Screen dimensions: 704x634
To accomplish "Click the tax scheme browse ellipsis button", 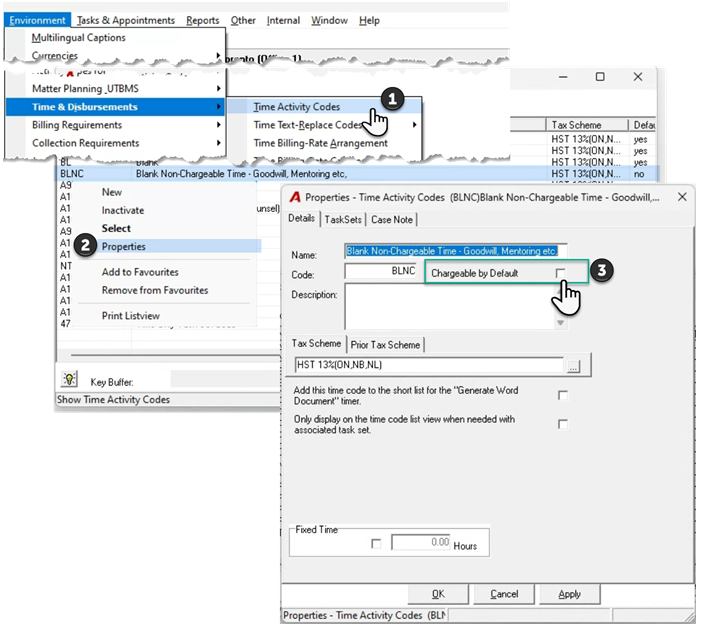I will [x=573, y=366].
